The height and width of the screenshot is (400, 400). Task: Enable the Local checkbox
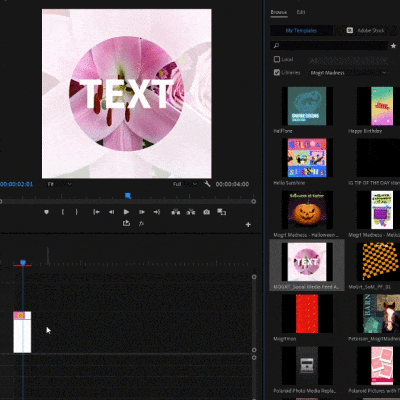click(277, 59)
